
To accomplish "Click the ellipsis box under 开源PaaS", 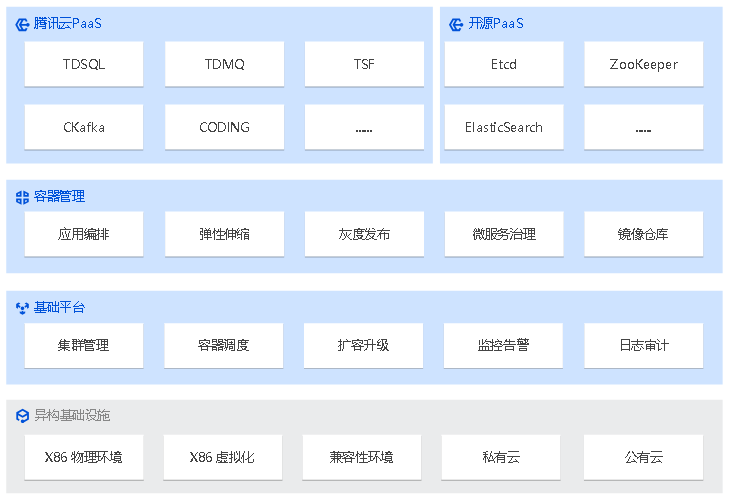I will (x=643, y=127).
